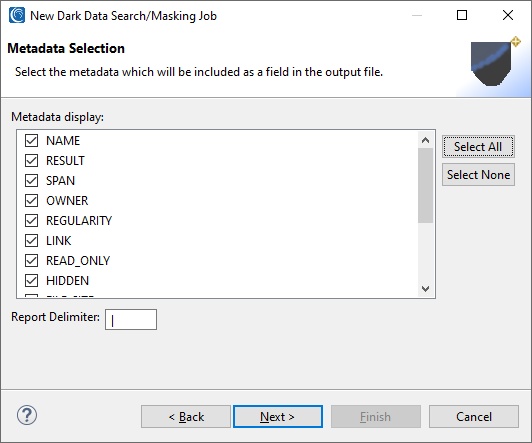Screen dimensions: 532x443
Task: Toggle the RESULT checkbox
Action: tap(32, 160)
